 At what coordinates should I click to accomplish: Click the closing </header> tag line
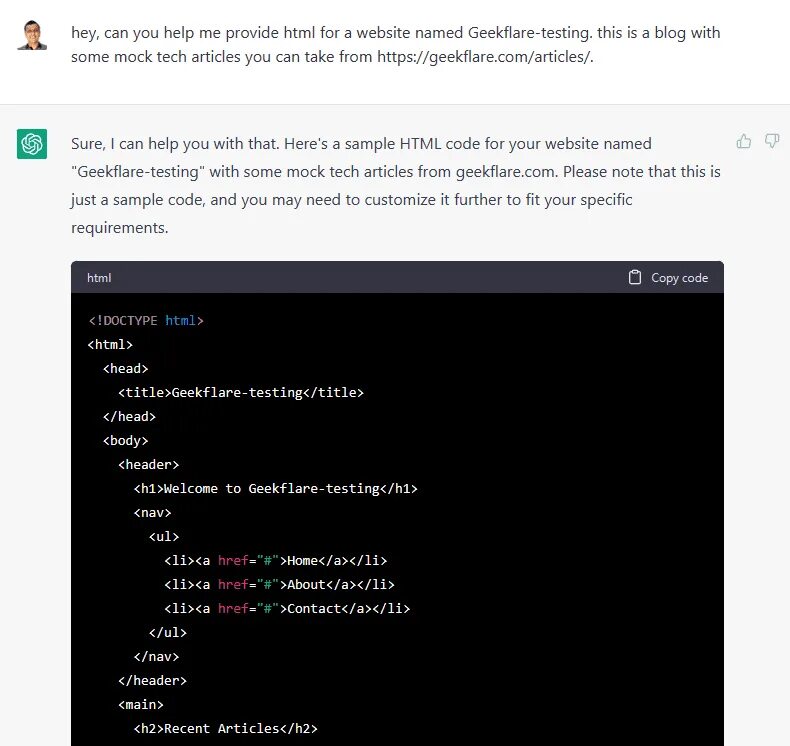coord(152,681)
